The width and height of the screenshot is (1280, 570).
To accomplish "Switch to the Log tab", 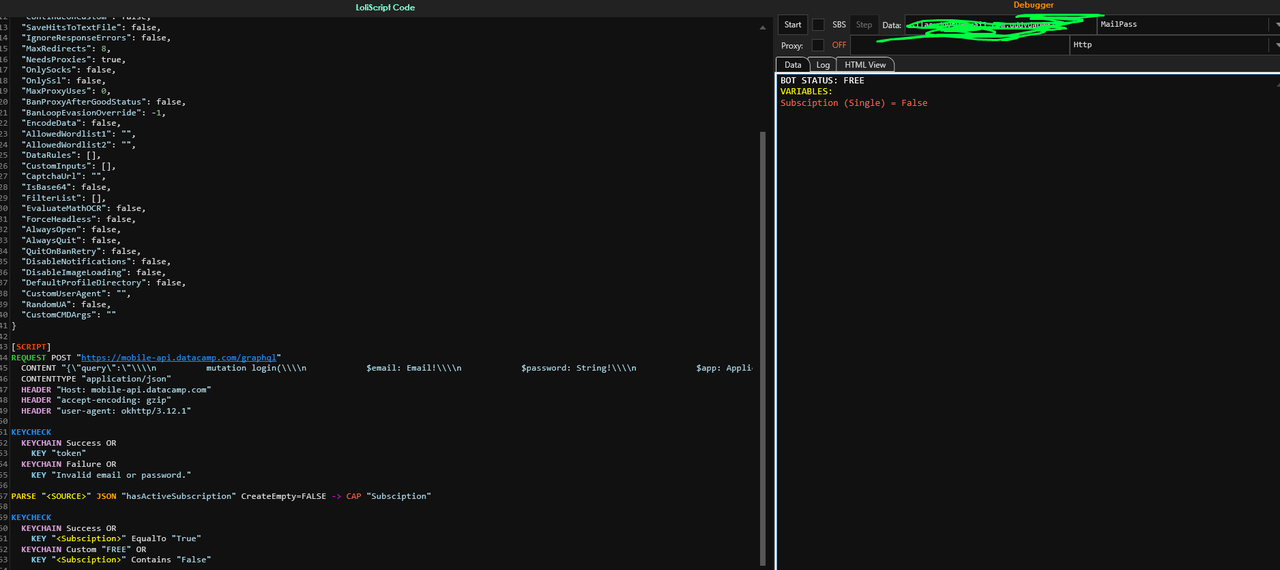I will pos(823,65).
